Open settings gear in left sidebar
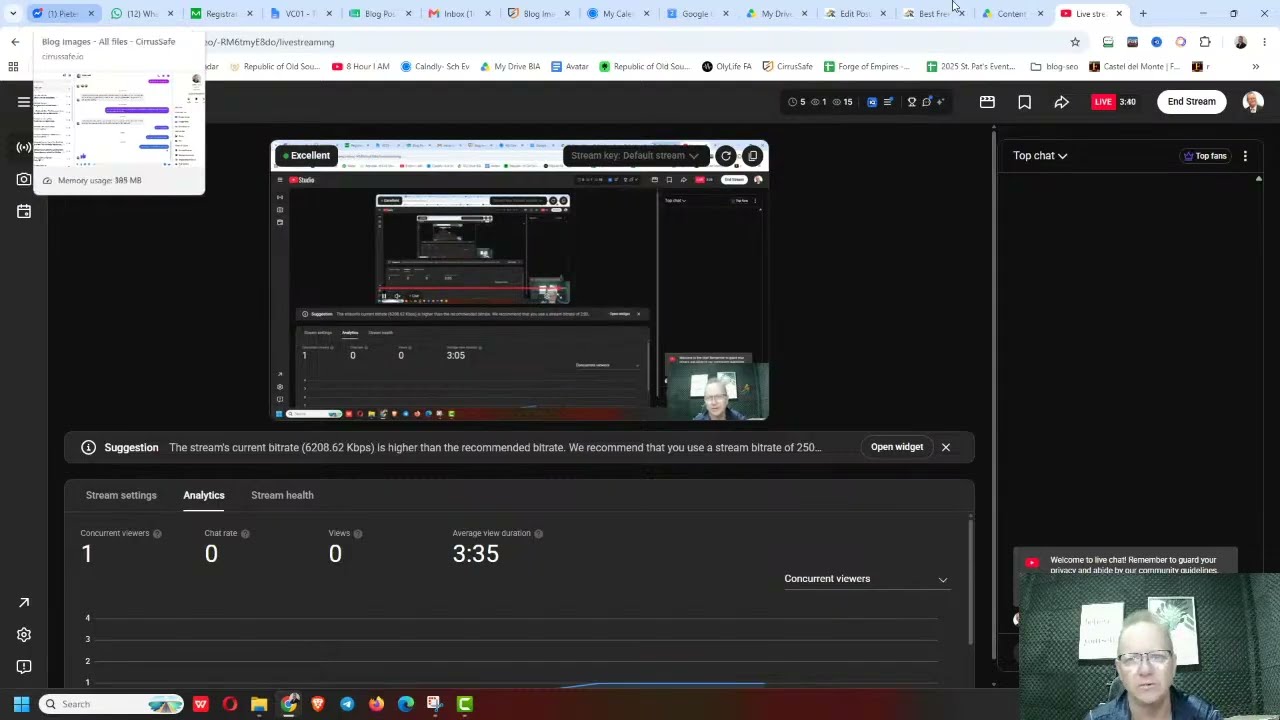The width and height of the screenshot is (1280, 720). pyautogui.click(x=24, y=634)
